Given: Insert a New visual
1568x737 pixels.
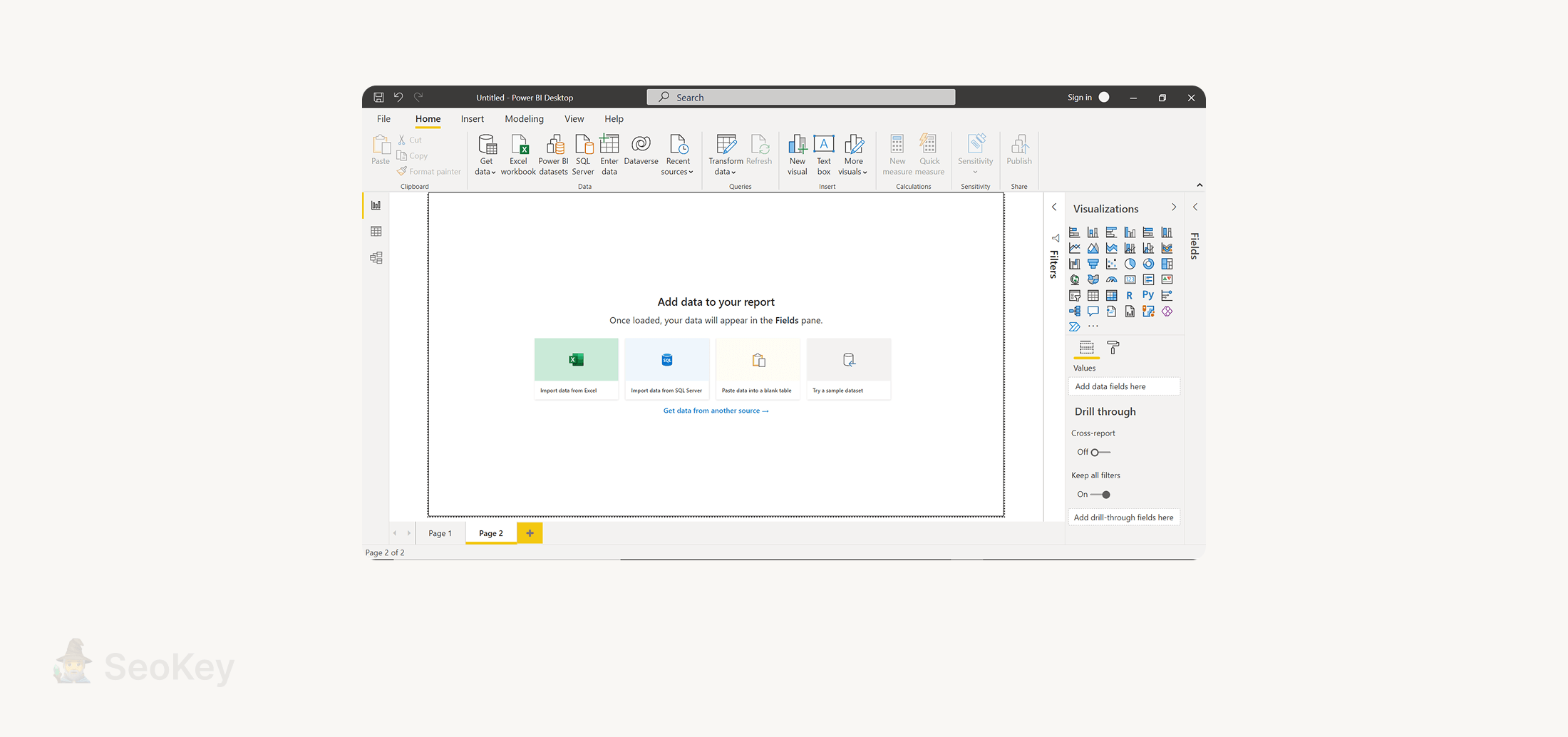Looking at the screenshot, I should pos(798,155).
